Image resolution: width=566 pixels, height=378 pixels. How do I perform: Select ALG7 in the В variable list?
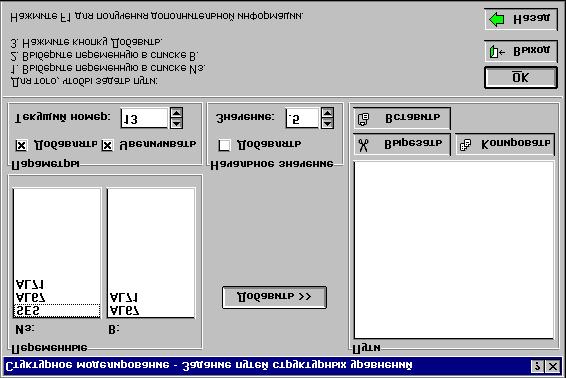pyautogui.click(x=151, y=310)
